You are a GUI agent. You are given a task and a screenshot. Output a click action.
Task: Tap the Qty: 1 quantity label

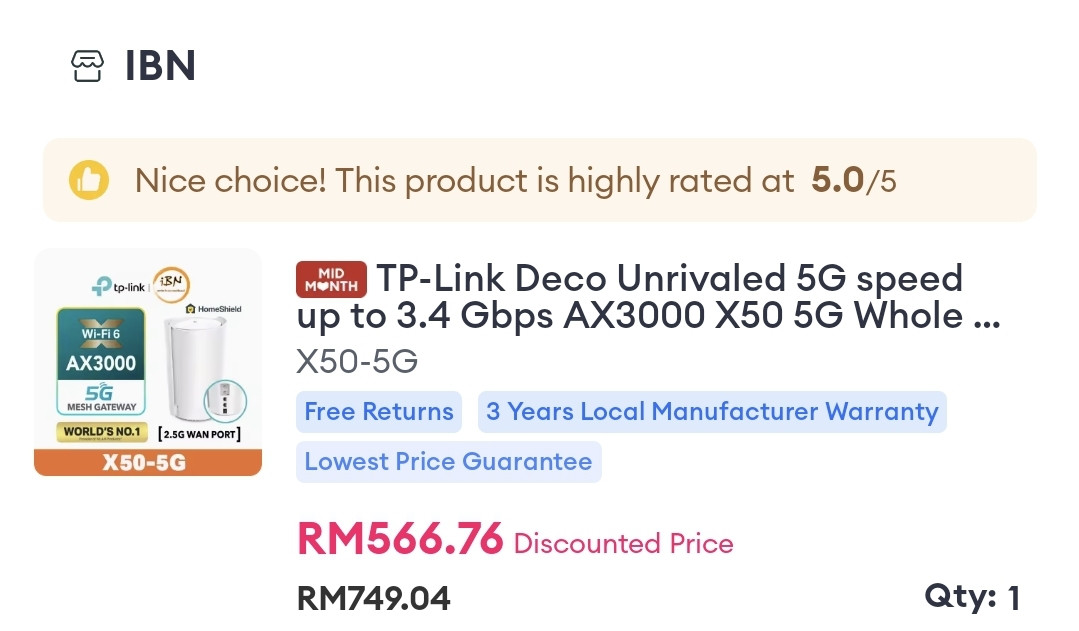[x=971, y=598]
